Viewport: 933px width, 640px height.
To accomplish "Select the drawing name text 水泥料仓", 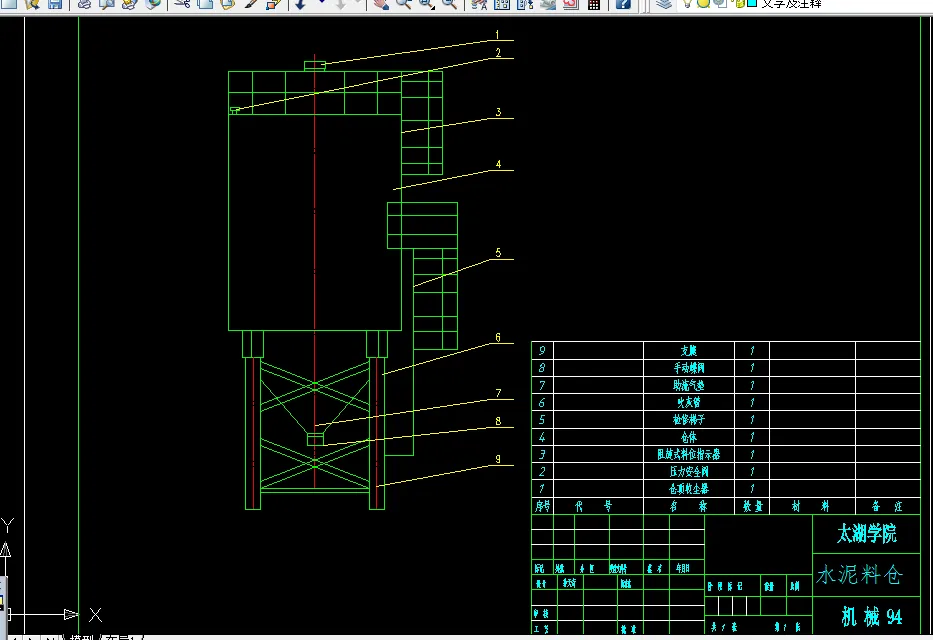I will (x=860, y=575).
